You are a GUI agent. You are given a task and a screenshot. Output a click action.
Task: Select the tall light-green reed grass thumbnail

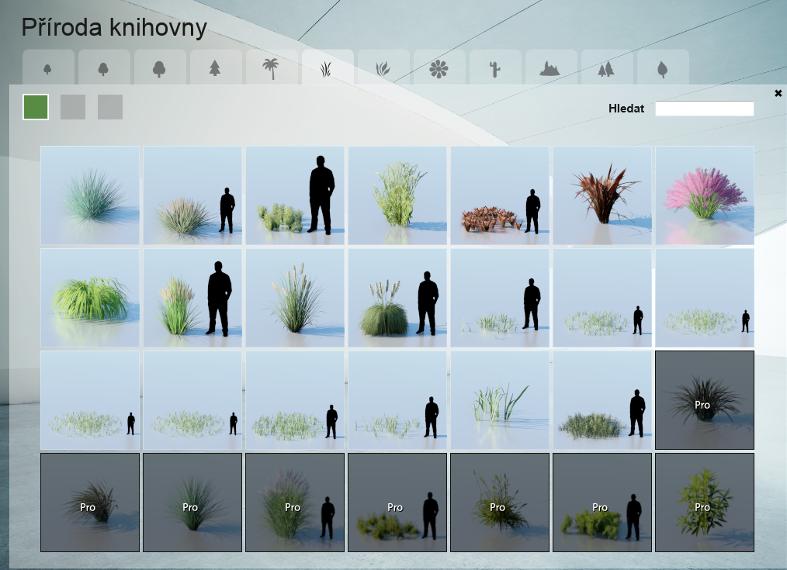(x=397, y=195)
